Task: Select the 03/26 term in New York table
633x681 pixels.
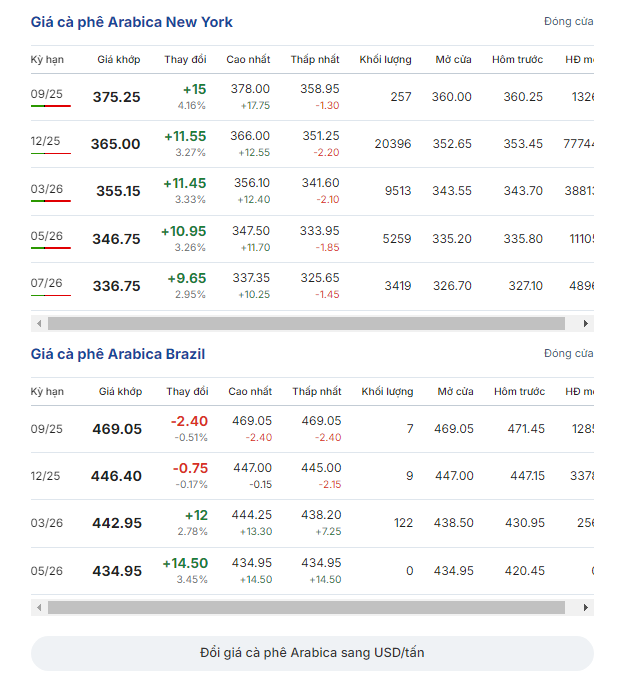Action: 46,189
